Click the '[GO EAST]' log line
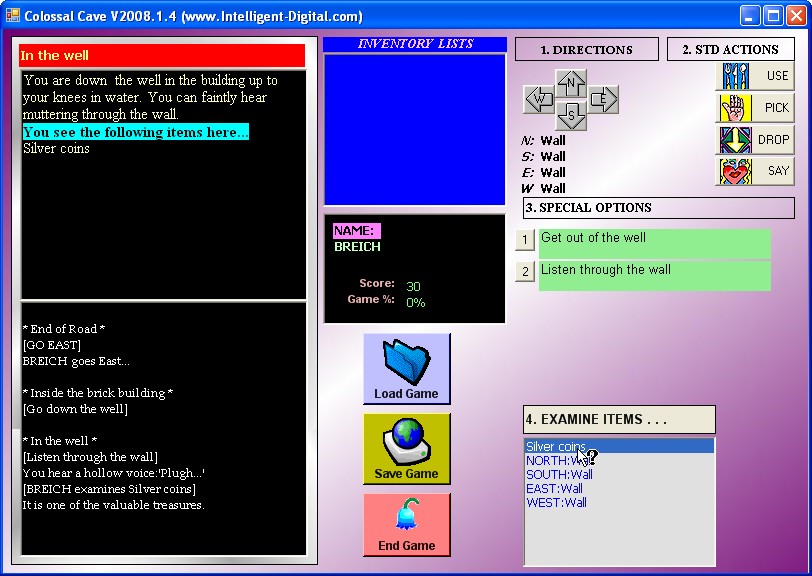This screenshot has height=576, width=812. click(52, 345)
